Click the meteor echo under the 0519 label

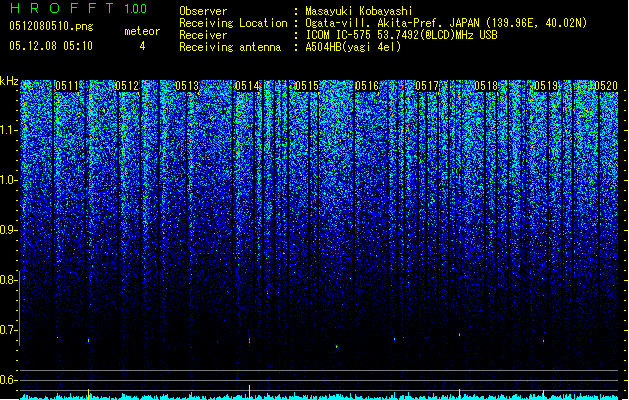click(x=544, y=342)
